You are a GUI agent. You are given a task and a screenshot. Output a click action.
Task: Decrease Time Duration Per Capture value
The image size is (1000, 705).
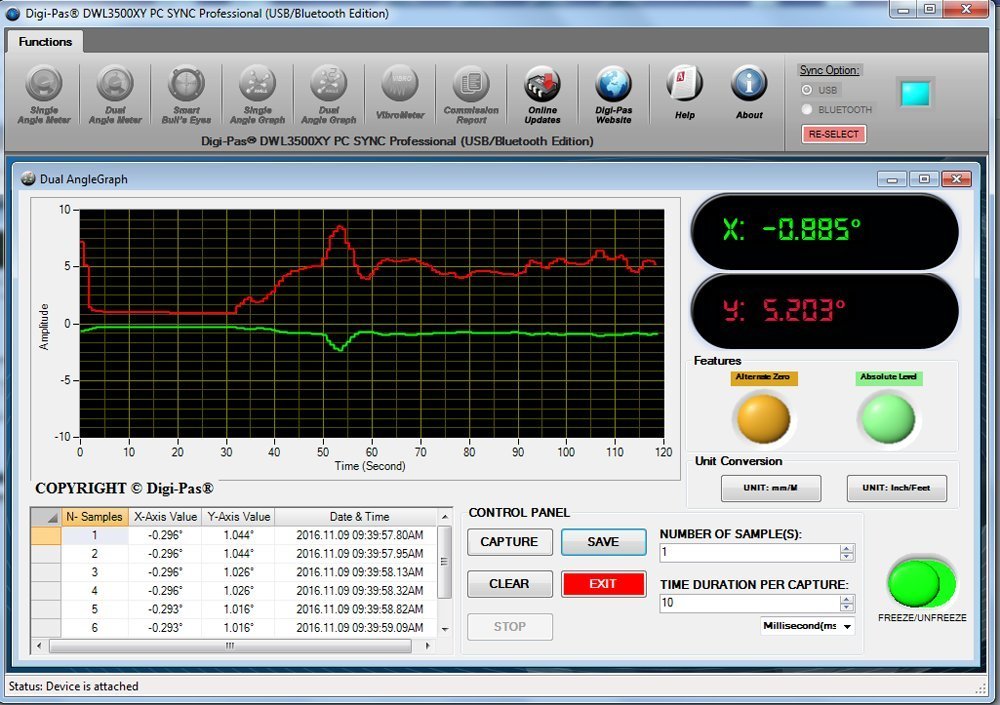pos(847,608)
